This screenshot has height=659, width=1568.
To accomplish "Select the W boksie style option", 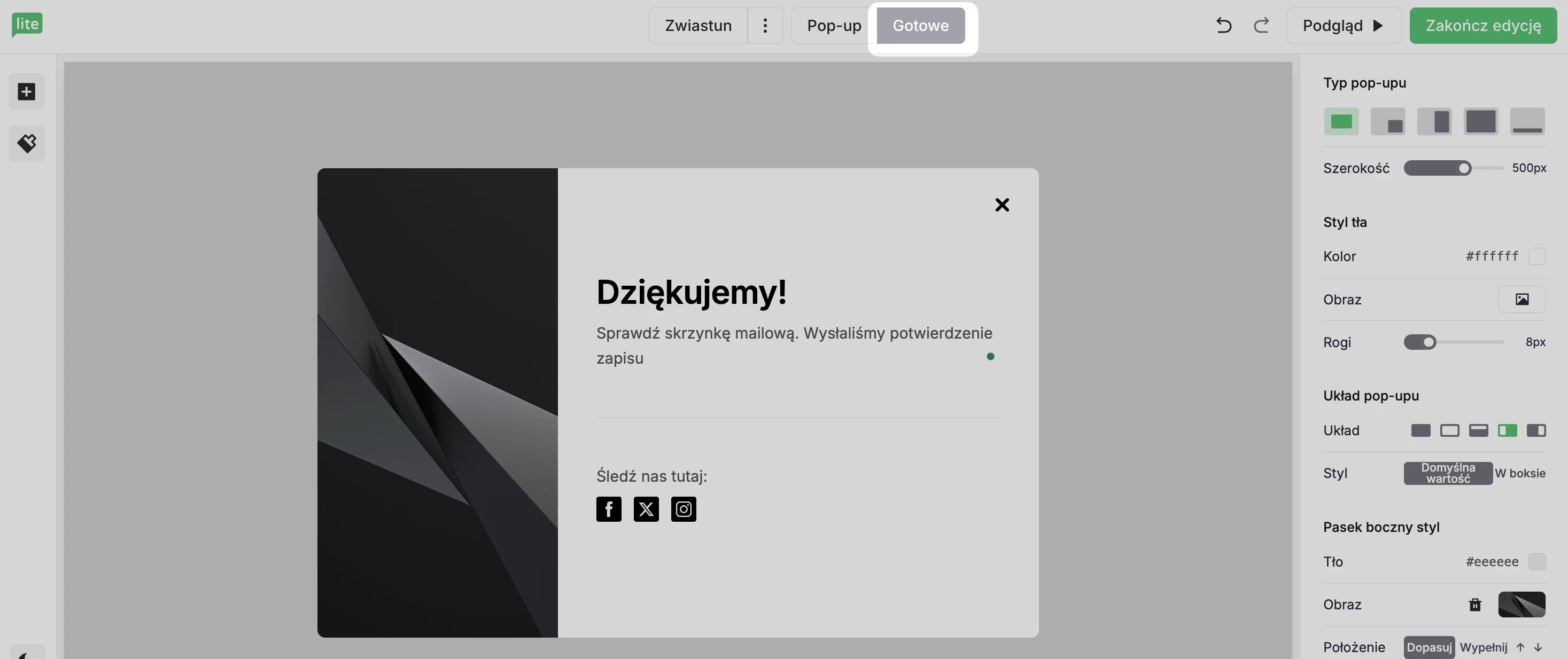I will (1520, 473).
